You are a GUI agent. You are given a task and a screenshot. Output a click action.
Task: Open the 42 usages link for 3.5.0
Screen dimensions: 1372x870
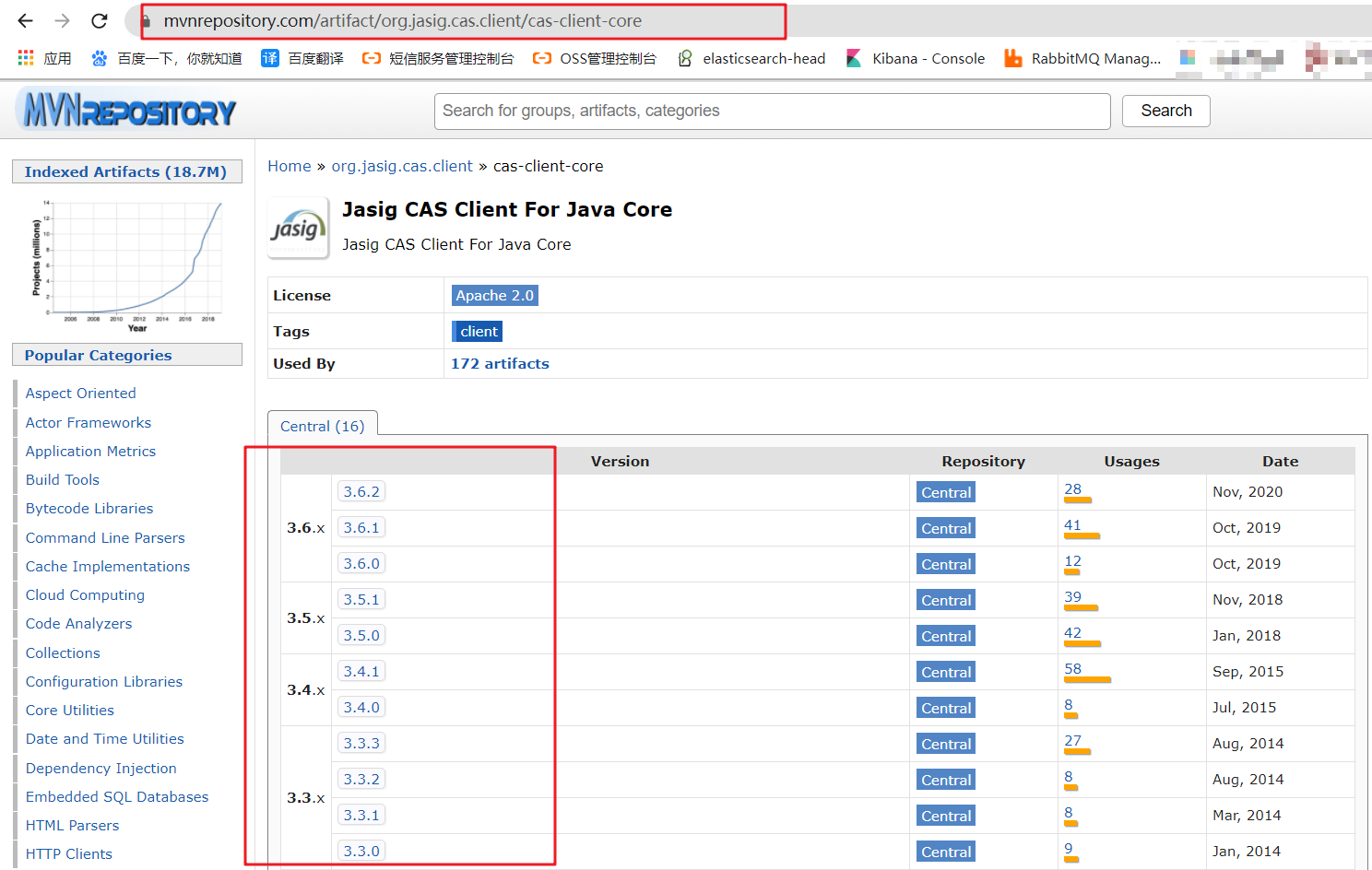tap(1073, 632)
